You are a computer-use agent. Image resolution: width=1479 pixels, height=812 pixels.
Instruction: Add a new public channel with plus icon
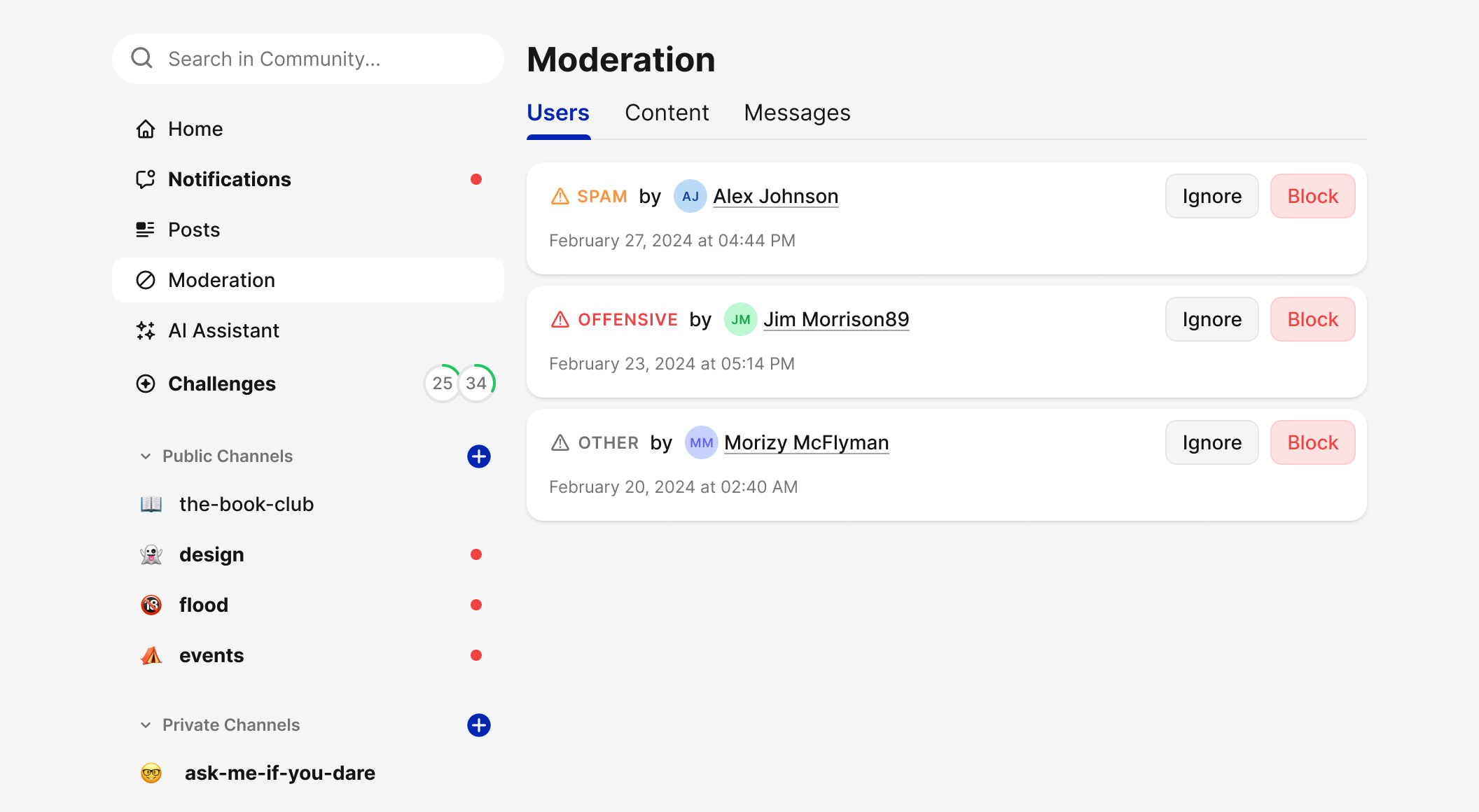click(x=479, y=456)
